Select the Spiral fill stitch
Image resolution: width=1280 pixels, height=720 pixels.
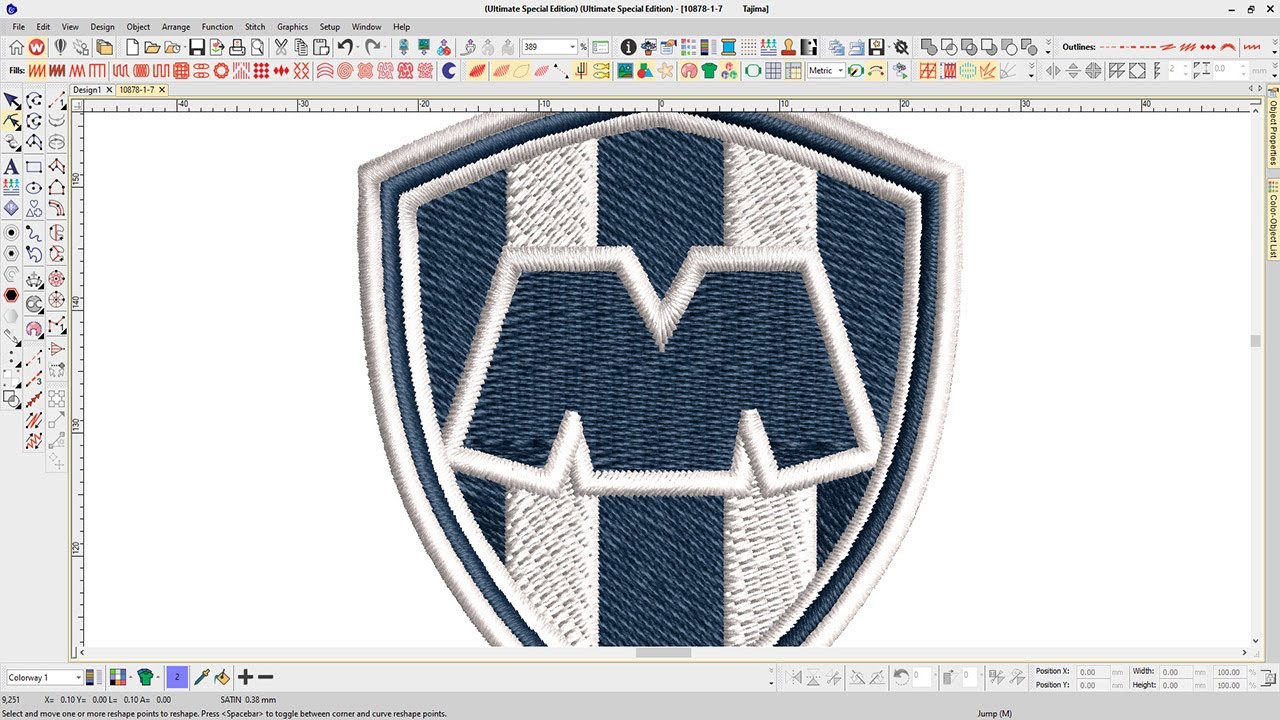(x=345, y=71)
